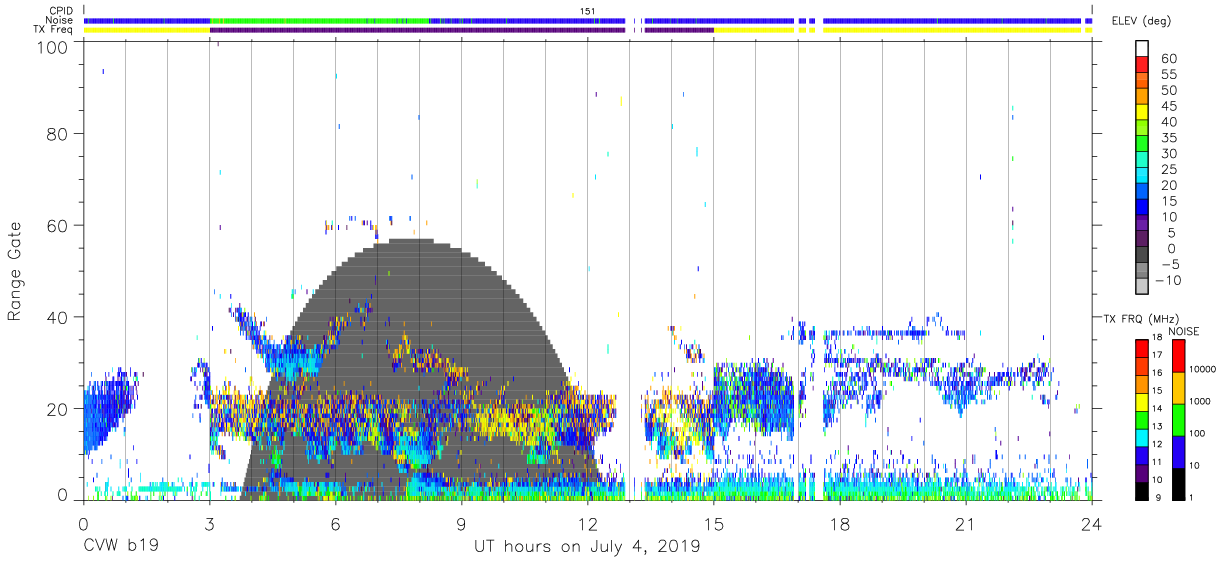Image resolution: width=1228 pixels, height=567 pixels.
Task: Click the 'CPID' row label
Action: 62,10
